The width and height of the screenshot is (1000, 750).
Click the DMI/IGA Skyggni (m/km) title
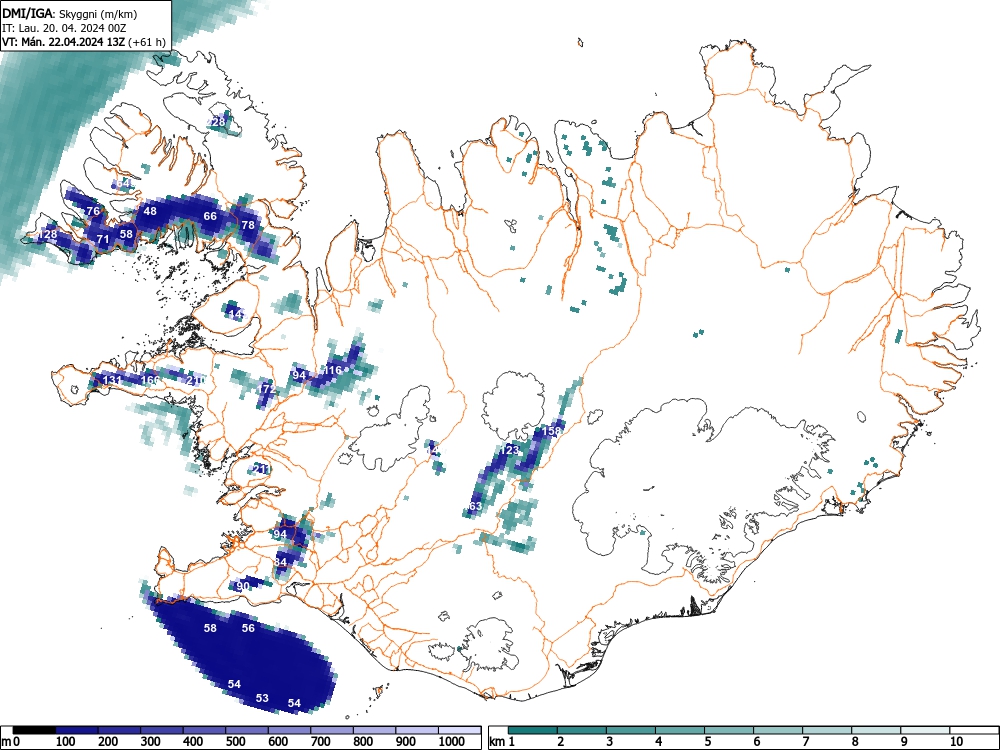click(70, 12)
